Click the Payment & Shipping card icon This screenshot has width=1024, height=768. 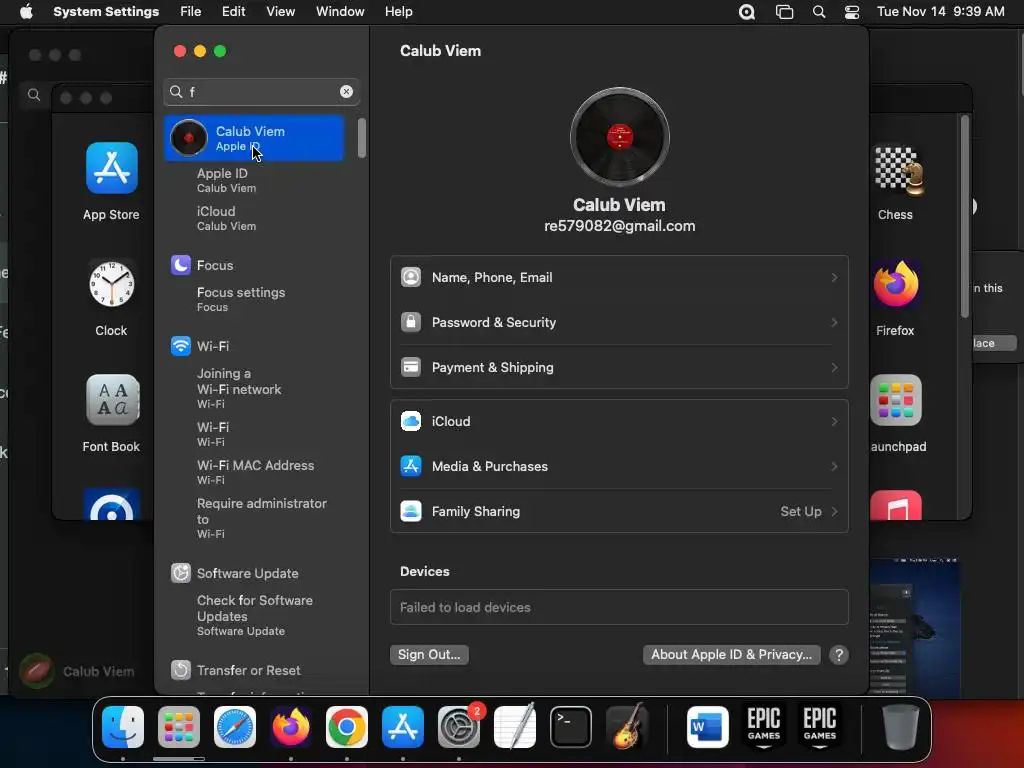point(411,367)
